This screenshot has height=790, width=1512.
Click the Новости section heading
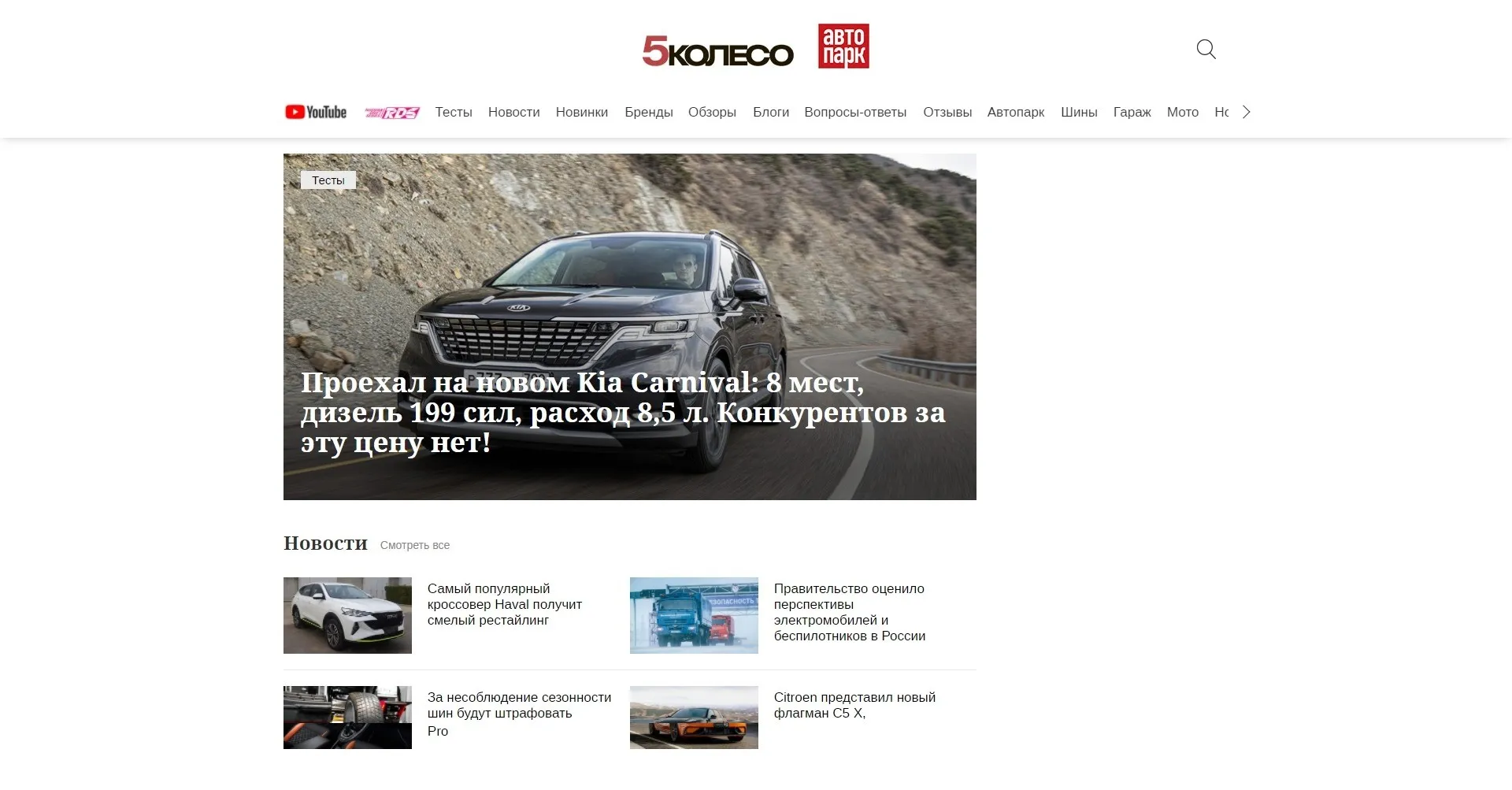(325, 543)
